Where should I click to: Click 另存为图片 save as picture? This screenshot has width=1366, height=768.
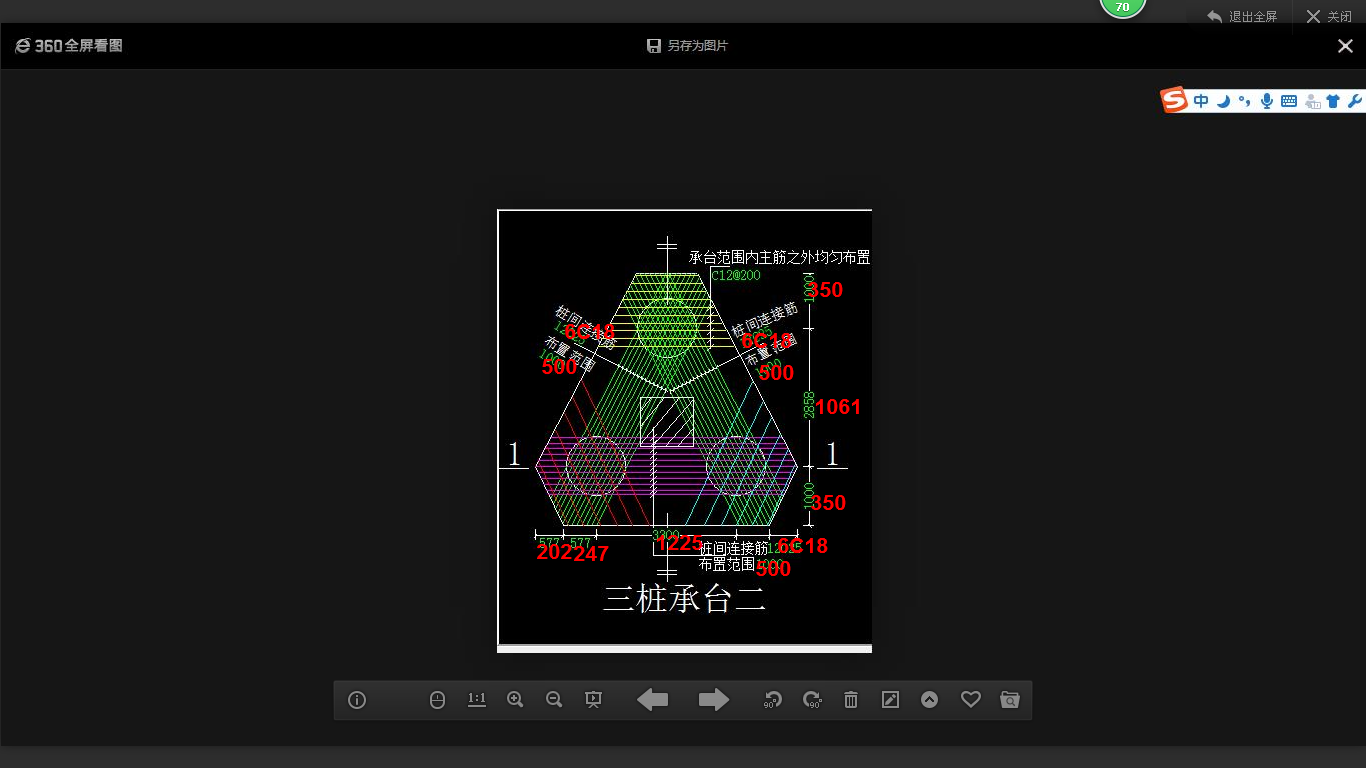click(687, 46)
